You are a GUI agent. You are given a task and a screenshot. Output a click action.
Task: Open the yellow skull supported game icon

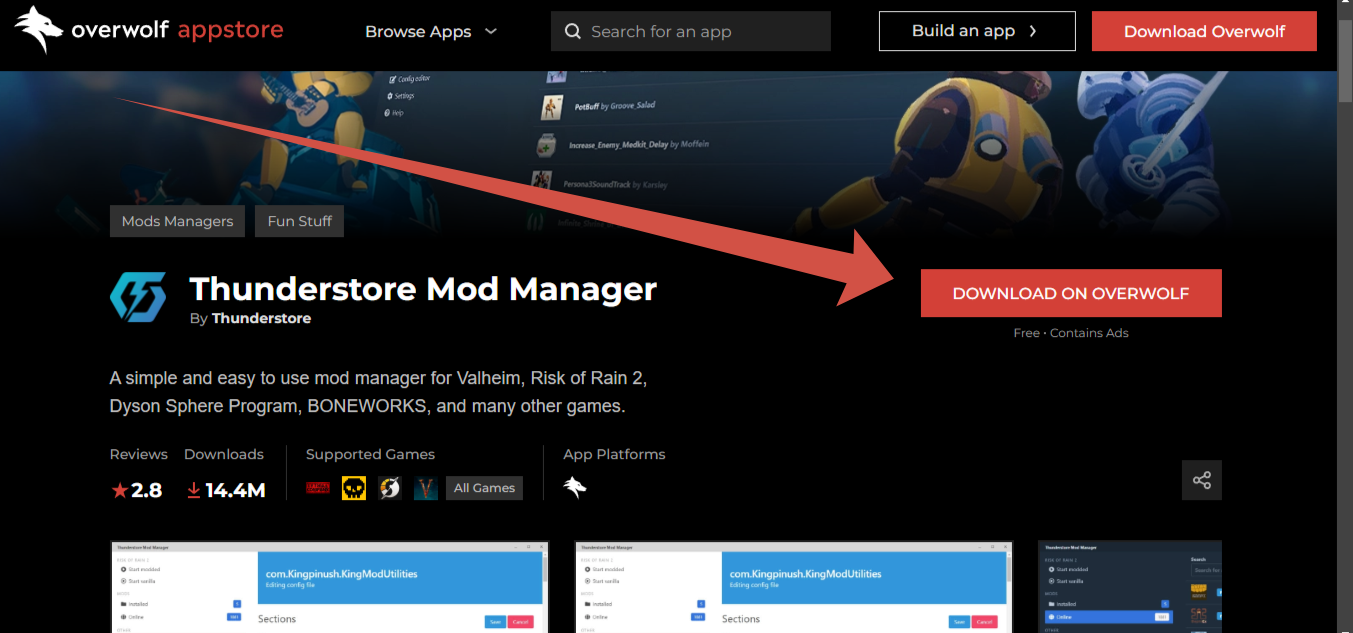point(354,488)
